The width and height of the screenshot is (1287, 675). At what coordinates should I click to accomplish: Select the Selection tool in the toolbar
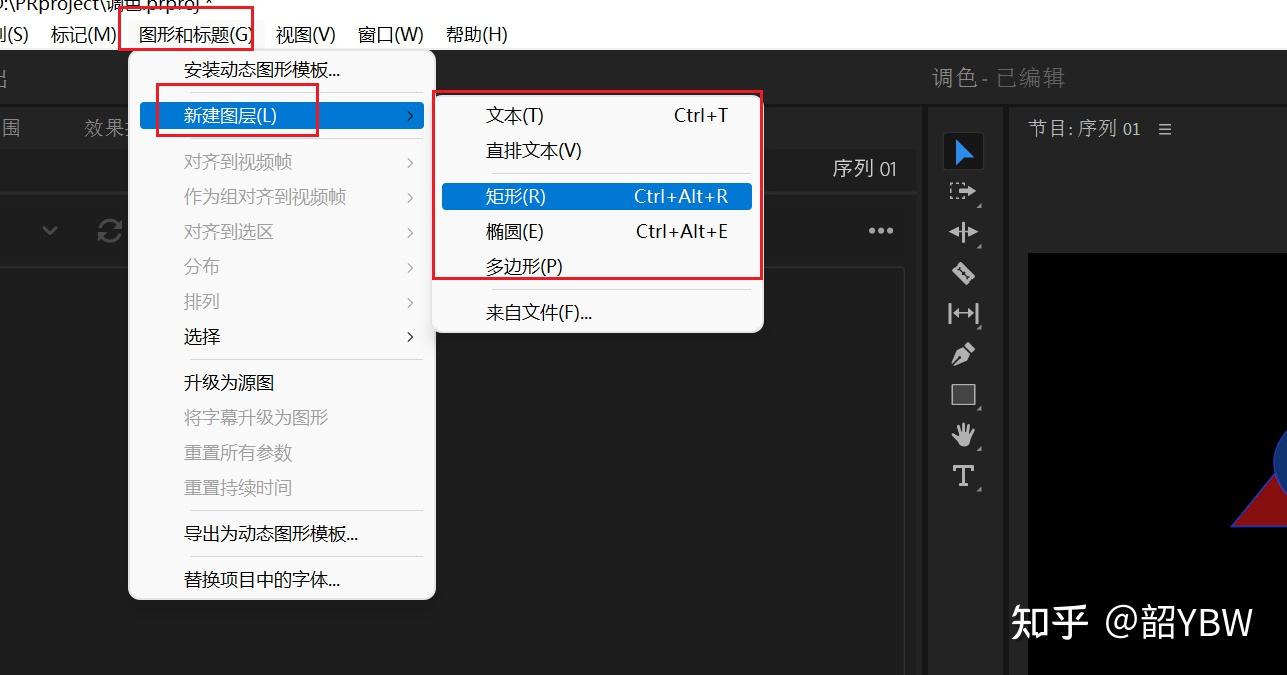point(963,151)
